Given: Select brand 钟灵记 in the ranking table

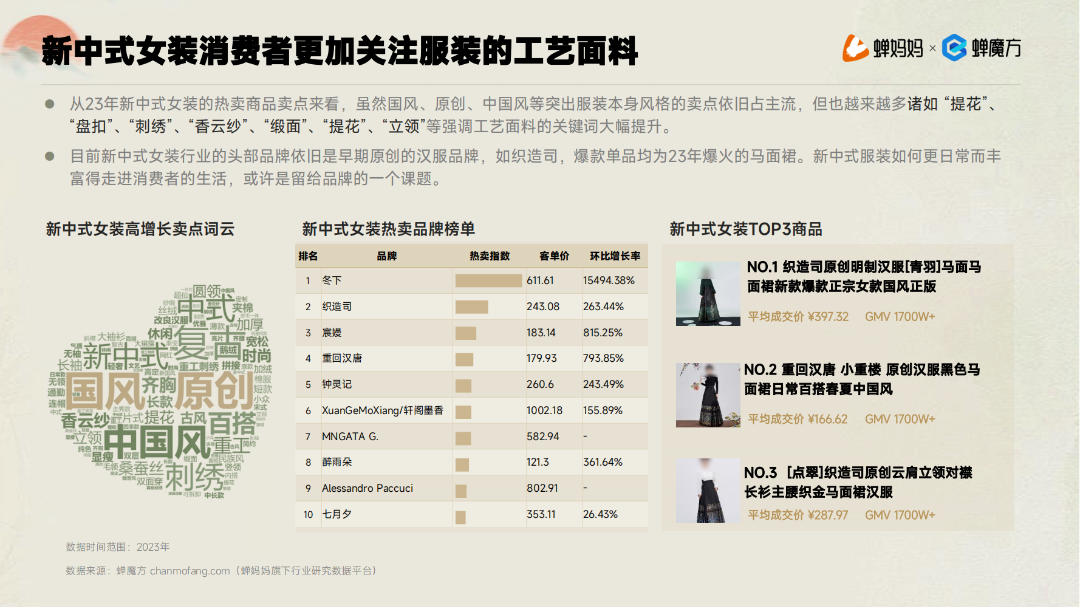Looking at the screenshot, I should pyautogui.click(x=337, y=384).
